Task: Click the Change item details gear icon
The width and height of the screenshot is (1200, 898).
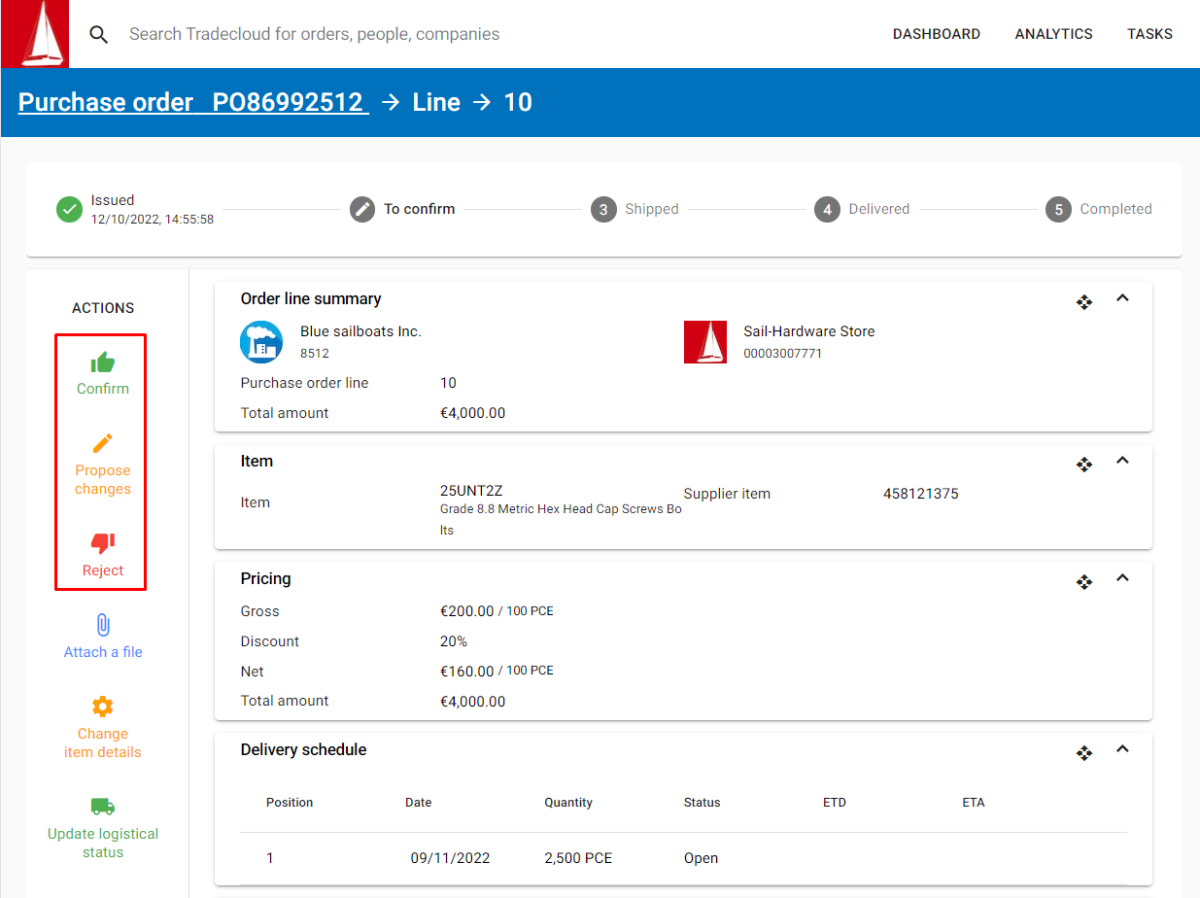Action: tap(101, 706)
